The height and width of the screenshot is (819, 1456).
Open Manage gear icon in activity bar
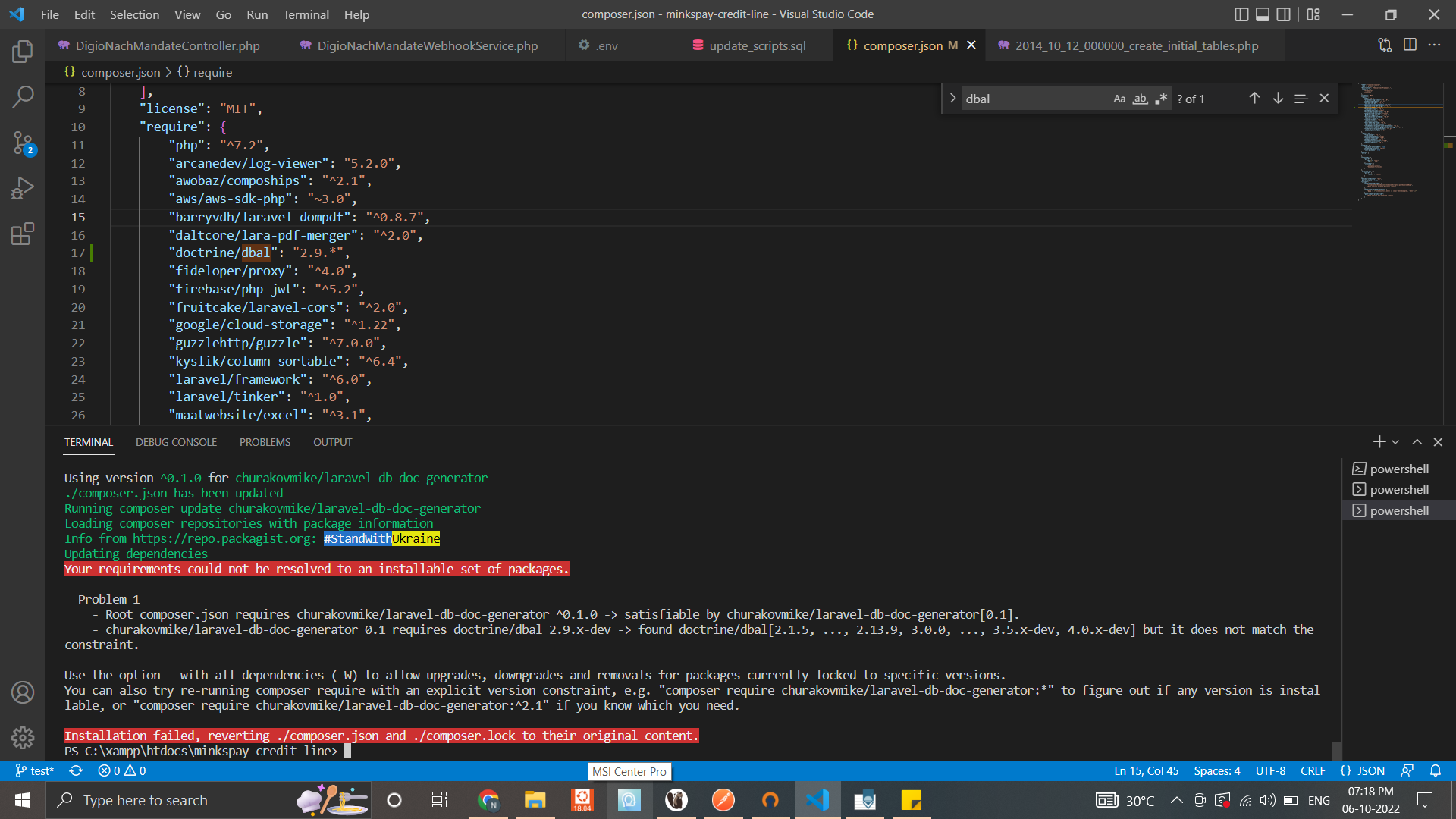[23, 737]
